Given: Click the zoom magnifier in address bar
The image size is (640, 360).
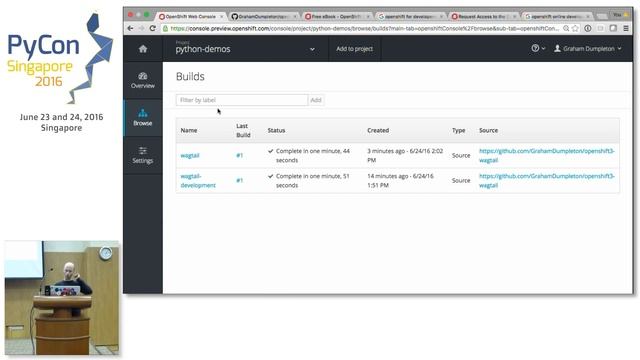Looking at the screenshot, I should (566, 28).
